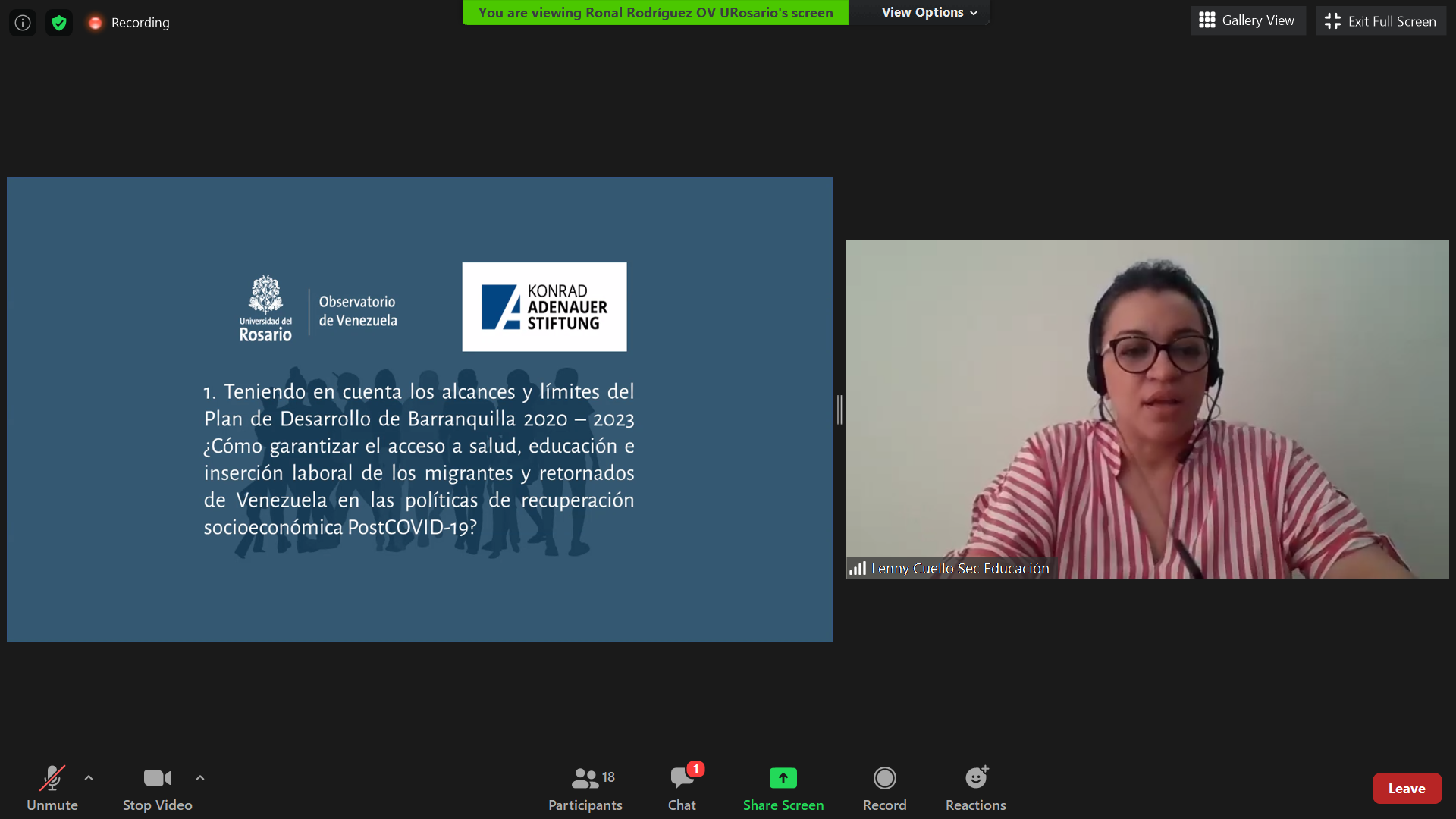The height and width of the screenshot is (819, 1456).
Task: Click the green encryption shield icon
Action: pyautogui.click(x=59, y=23)
